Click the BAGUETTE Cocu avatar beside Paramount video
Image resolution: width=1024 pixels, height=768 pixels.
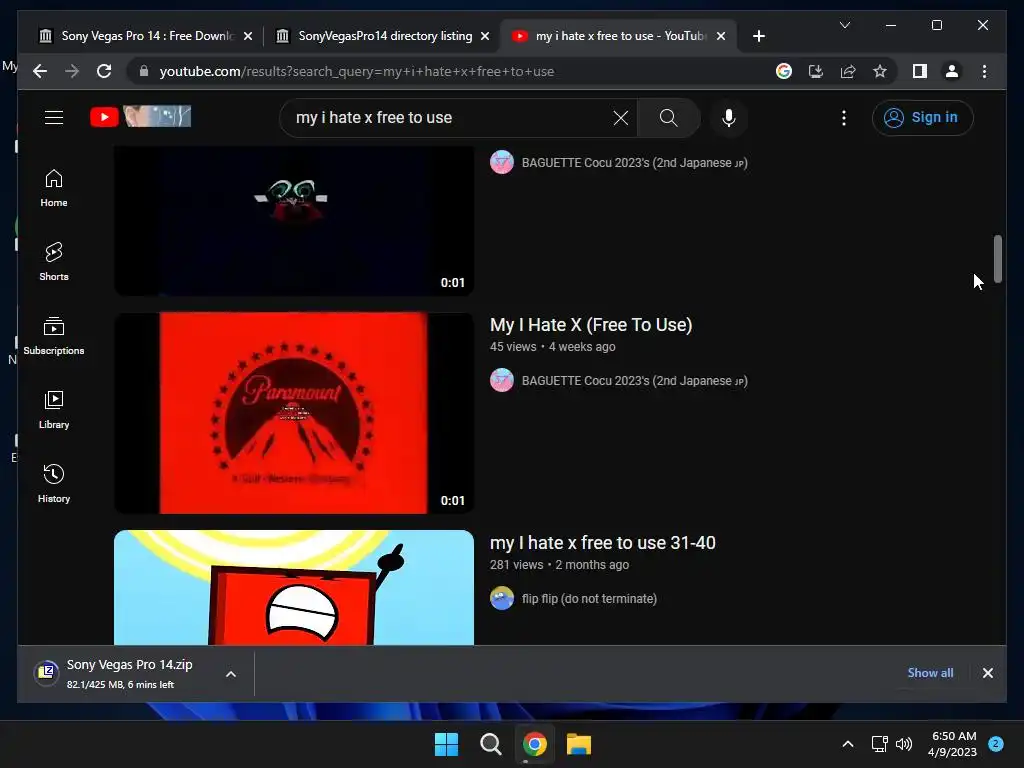pos(502,381)
